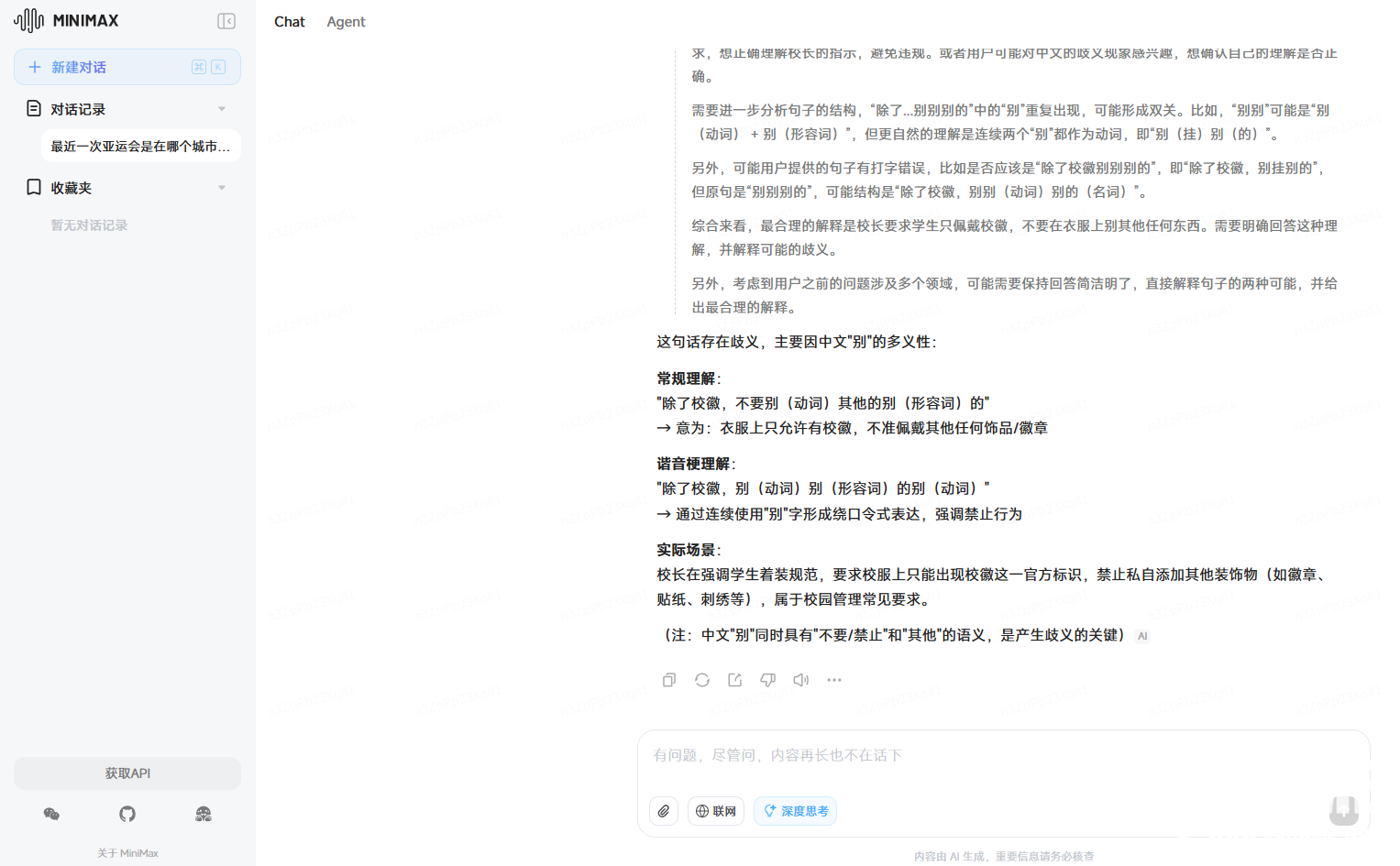Collapse the 对话记录 section arrow
Viewport: 1400px width, 866px height.
[x=222, y=109]
